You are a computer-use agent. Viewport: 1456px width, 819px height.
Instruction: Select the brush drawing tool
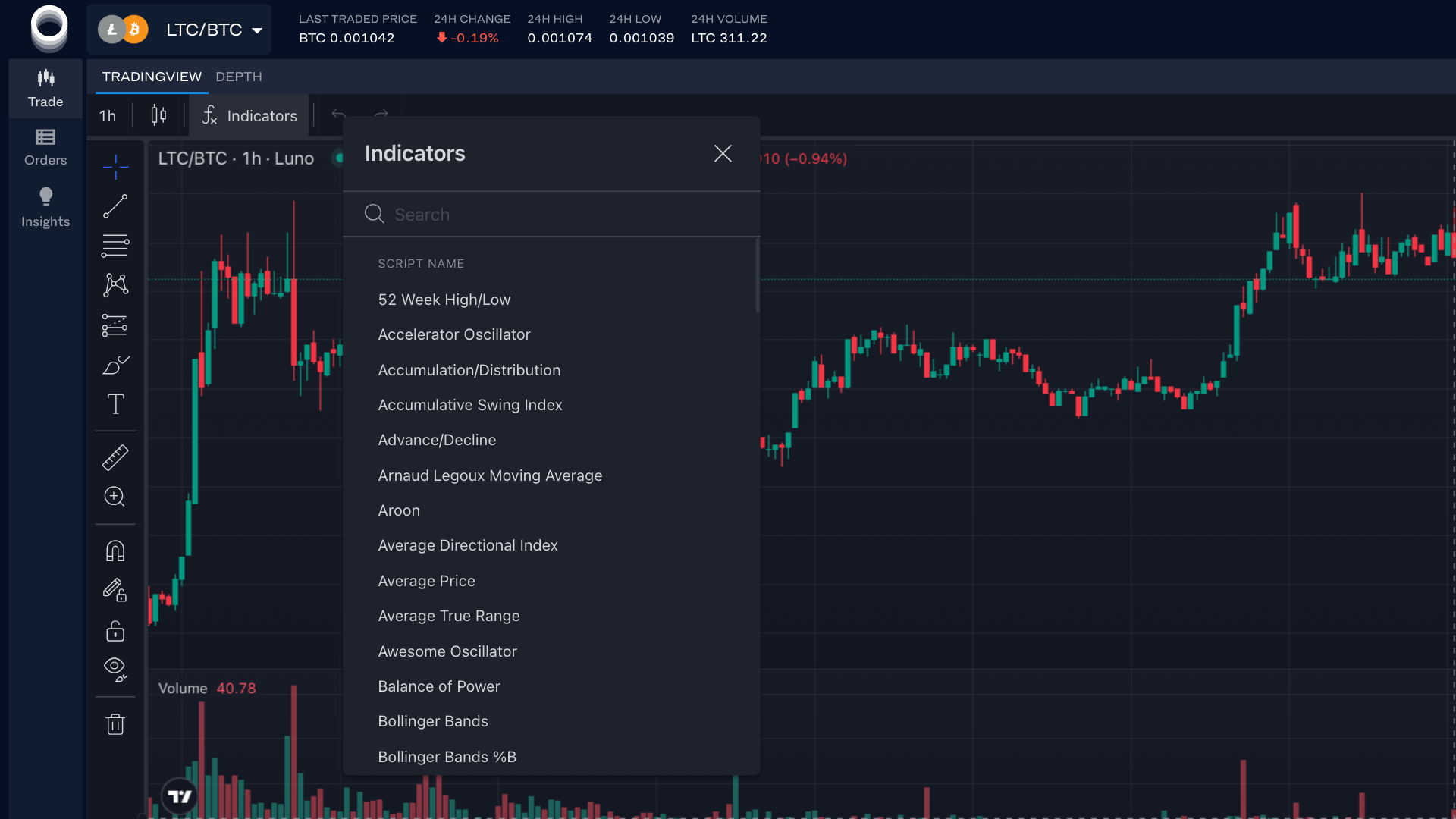(x=115, y=365)
